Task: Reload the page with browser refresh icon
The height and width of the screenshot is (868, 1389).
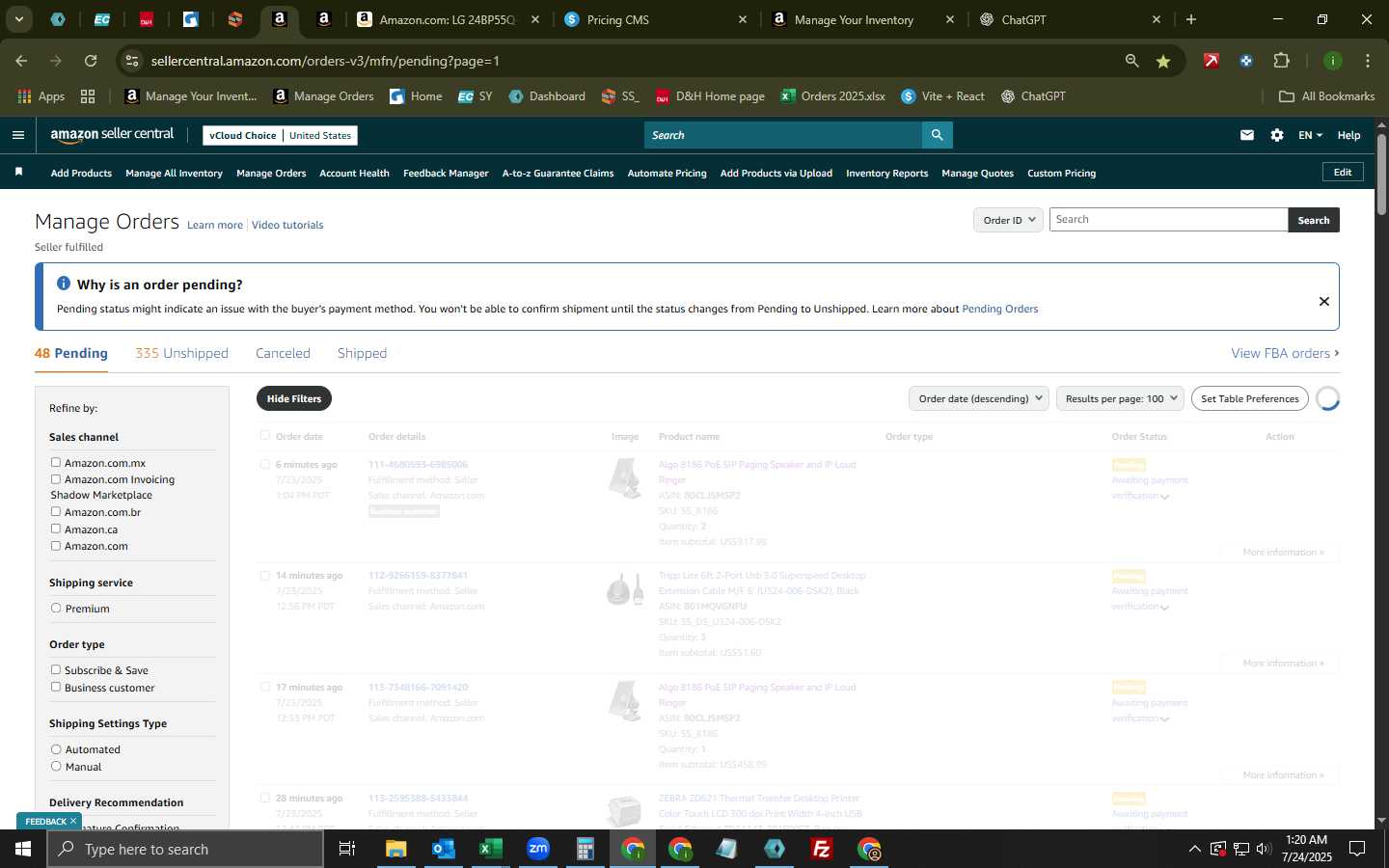Action: tap(91, 61)
